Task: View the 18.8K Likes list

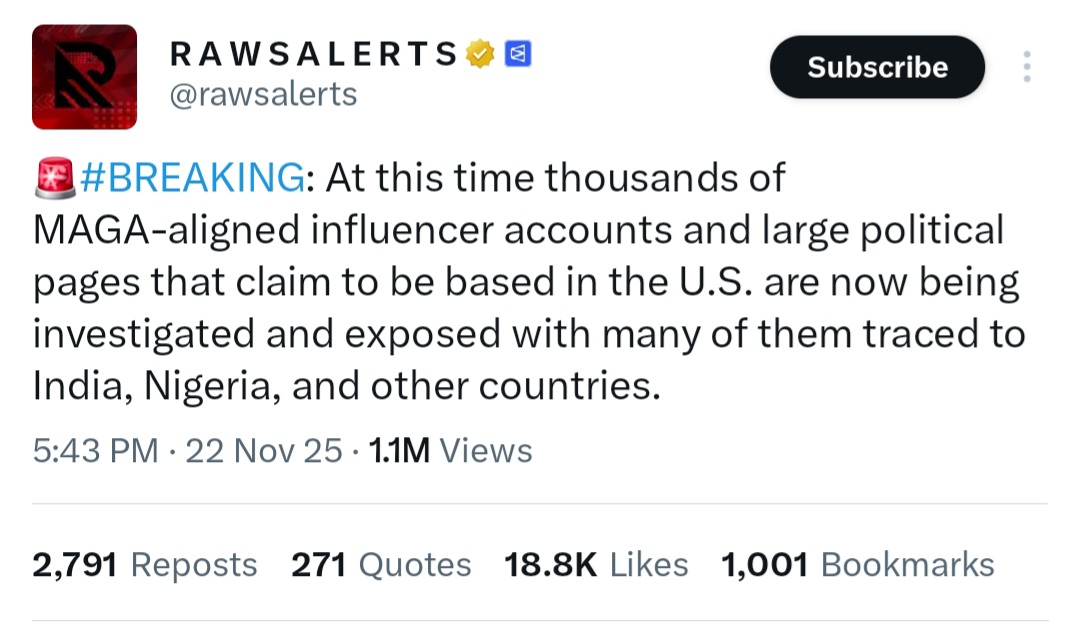Action: 596,565
